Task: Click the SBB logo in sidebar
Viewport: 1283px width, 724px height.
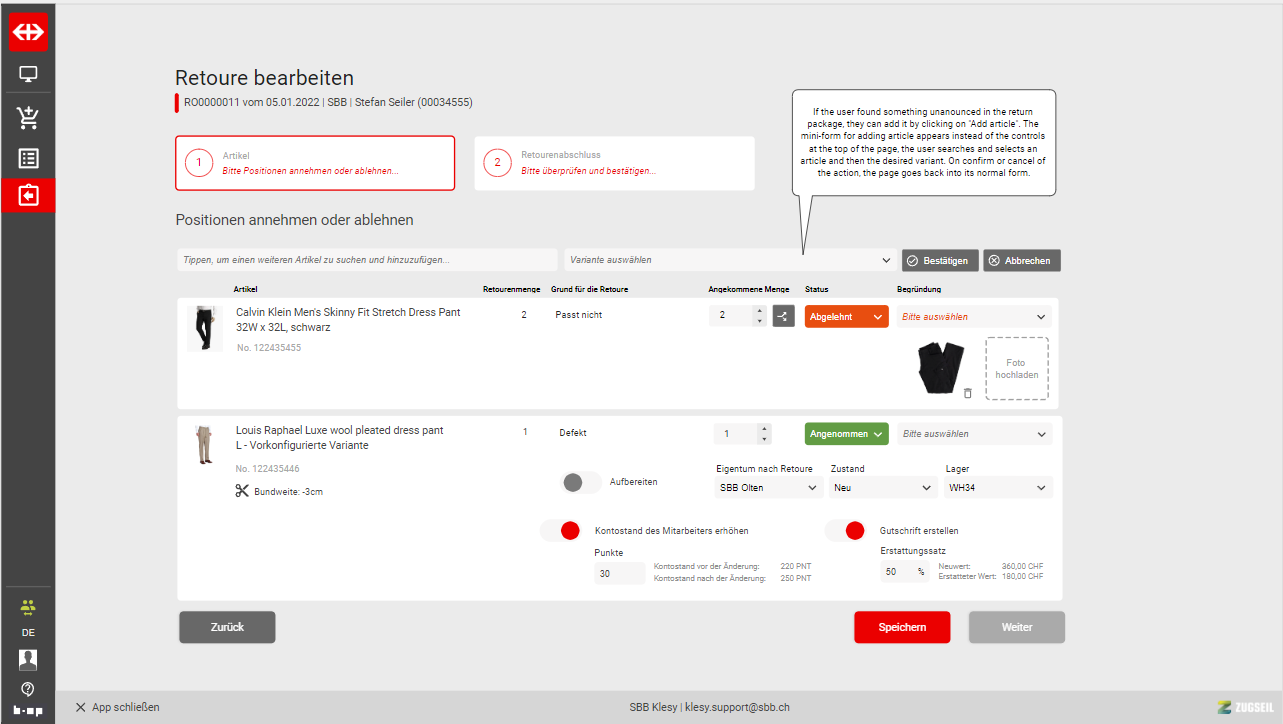Action: [28, 32]
